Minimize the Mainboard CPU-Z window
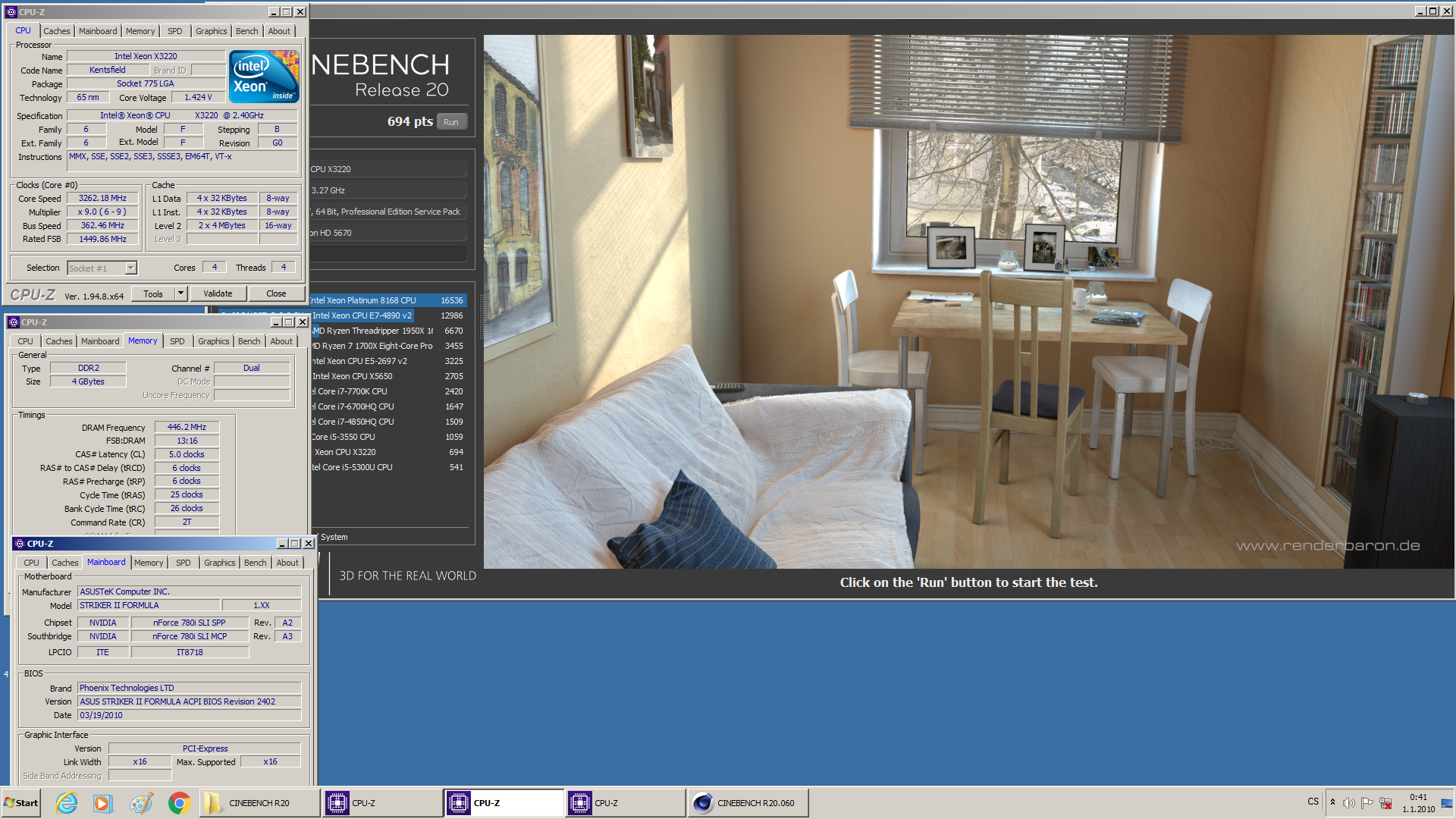Image resolution: width=1456 pixels, height=819 pixels. point(282,544)
